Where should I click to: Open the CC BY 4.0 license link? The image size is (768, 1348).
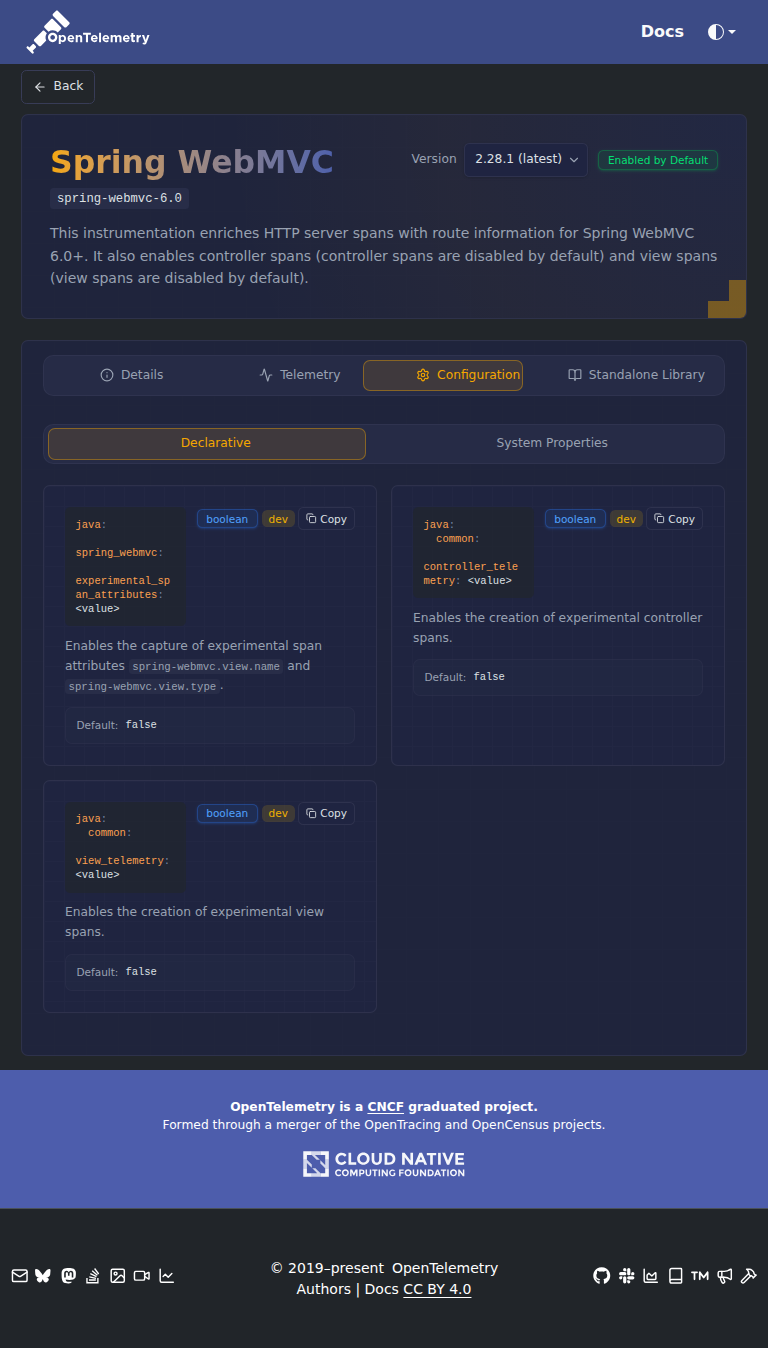pyautogui.click(x=437, y=1289)
